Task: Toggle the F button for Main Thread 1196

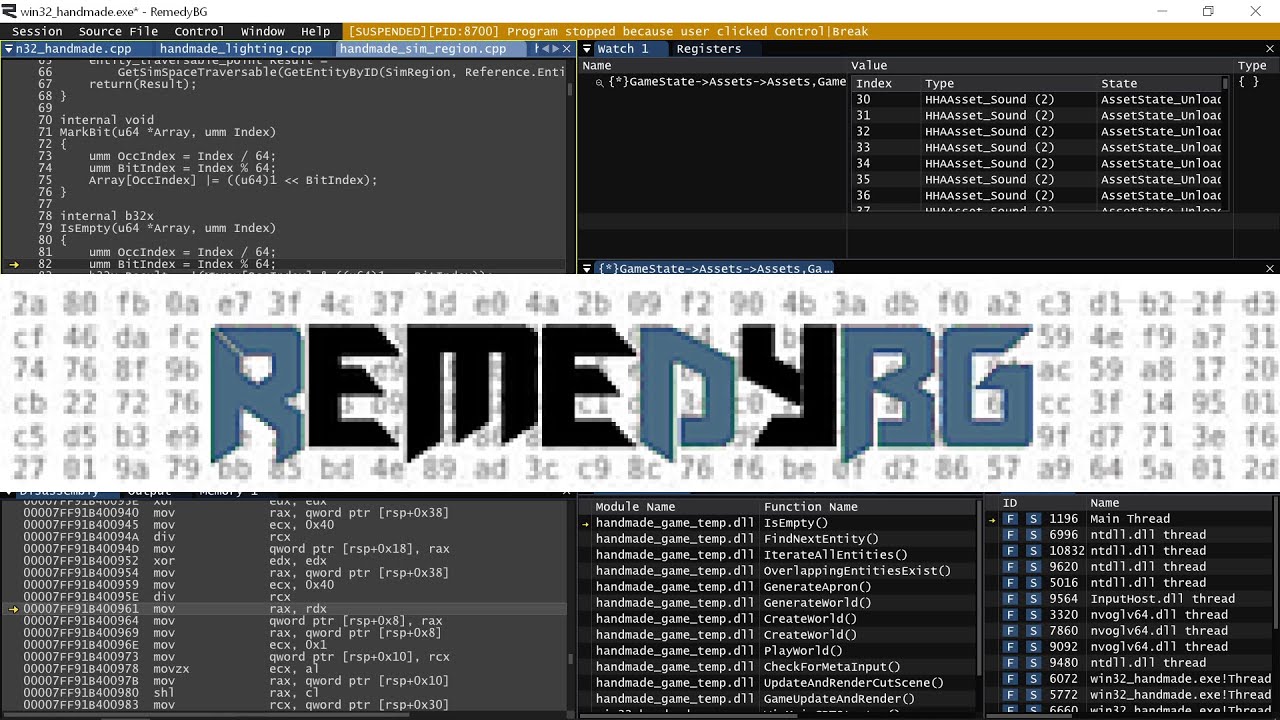Action: click(1011, 519)
